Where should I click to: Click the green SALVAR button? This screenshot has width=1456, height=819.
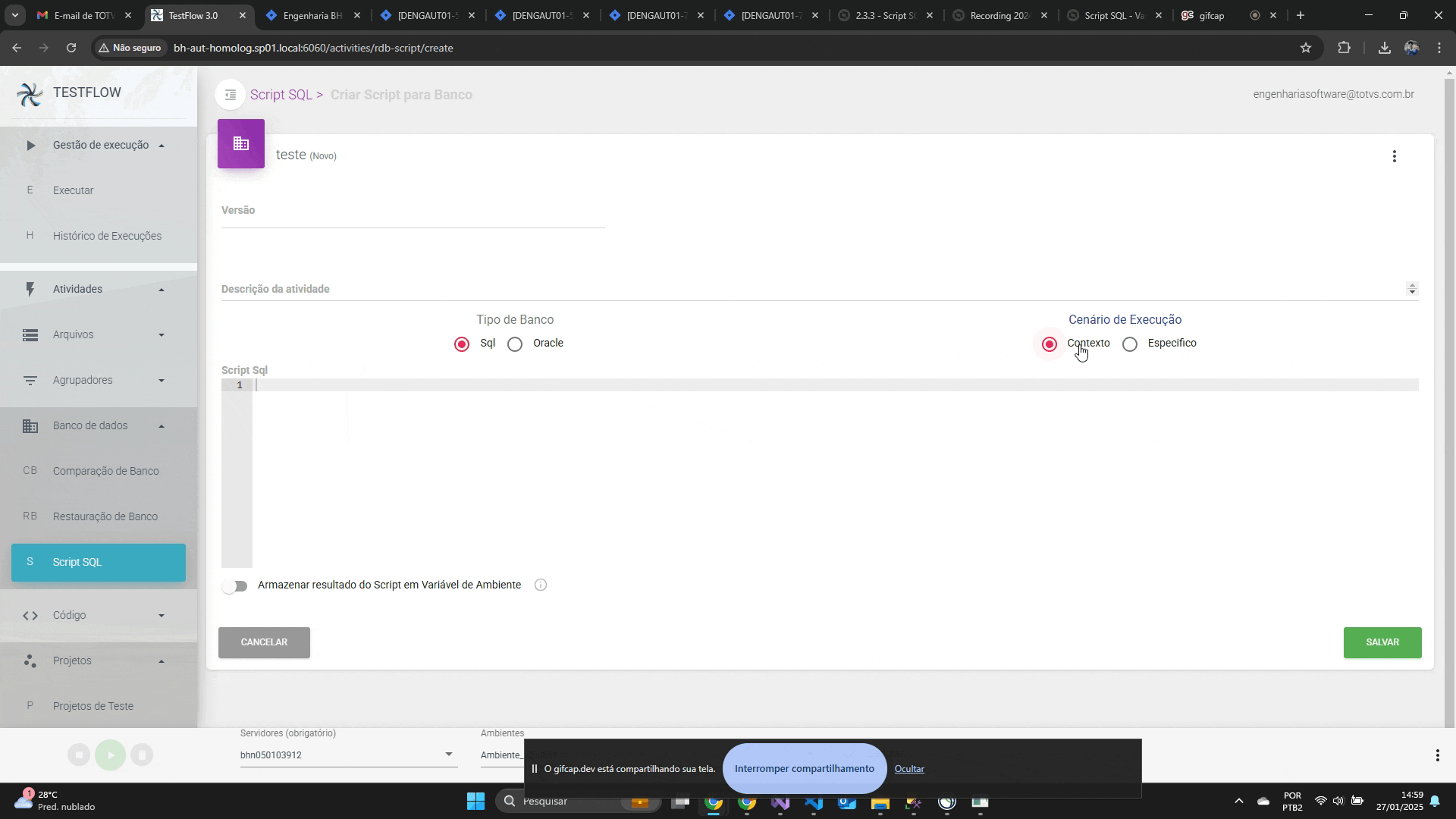(x=1382, y=642)
